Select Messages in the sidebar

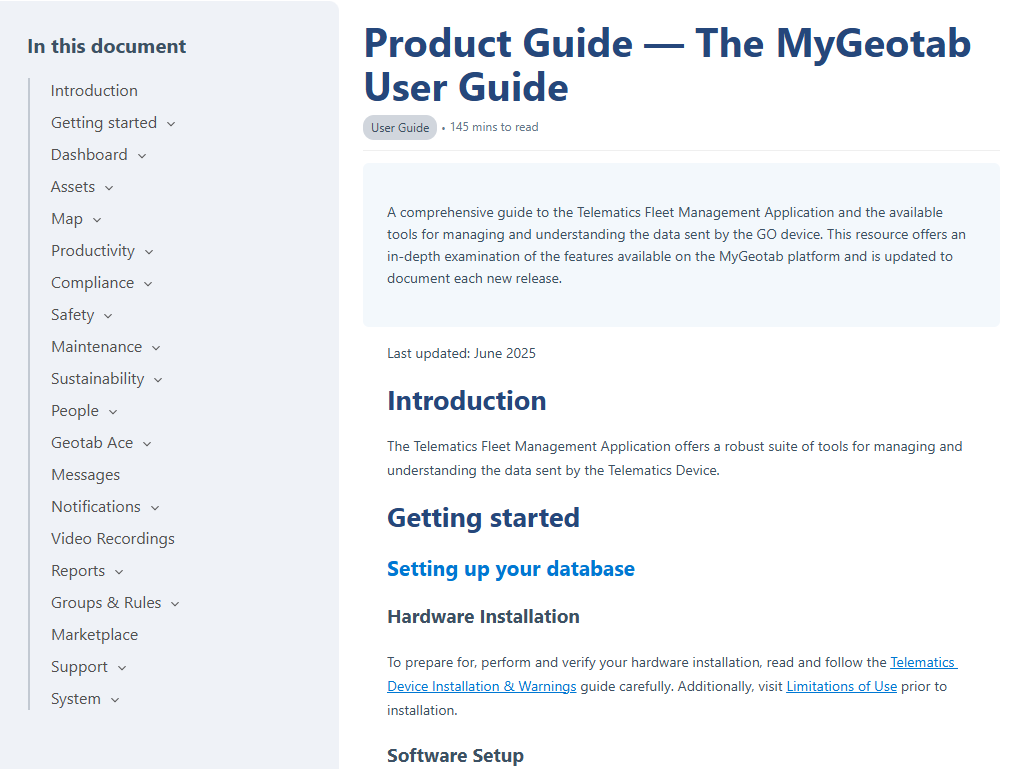coord(85,474)
